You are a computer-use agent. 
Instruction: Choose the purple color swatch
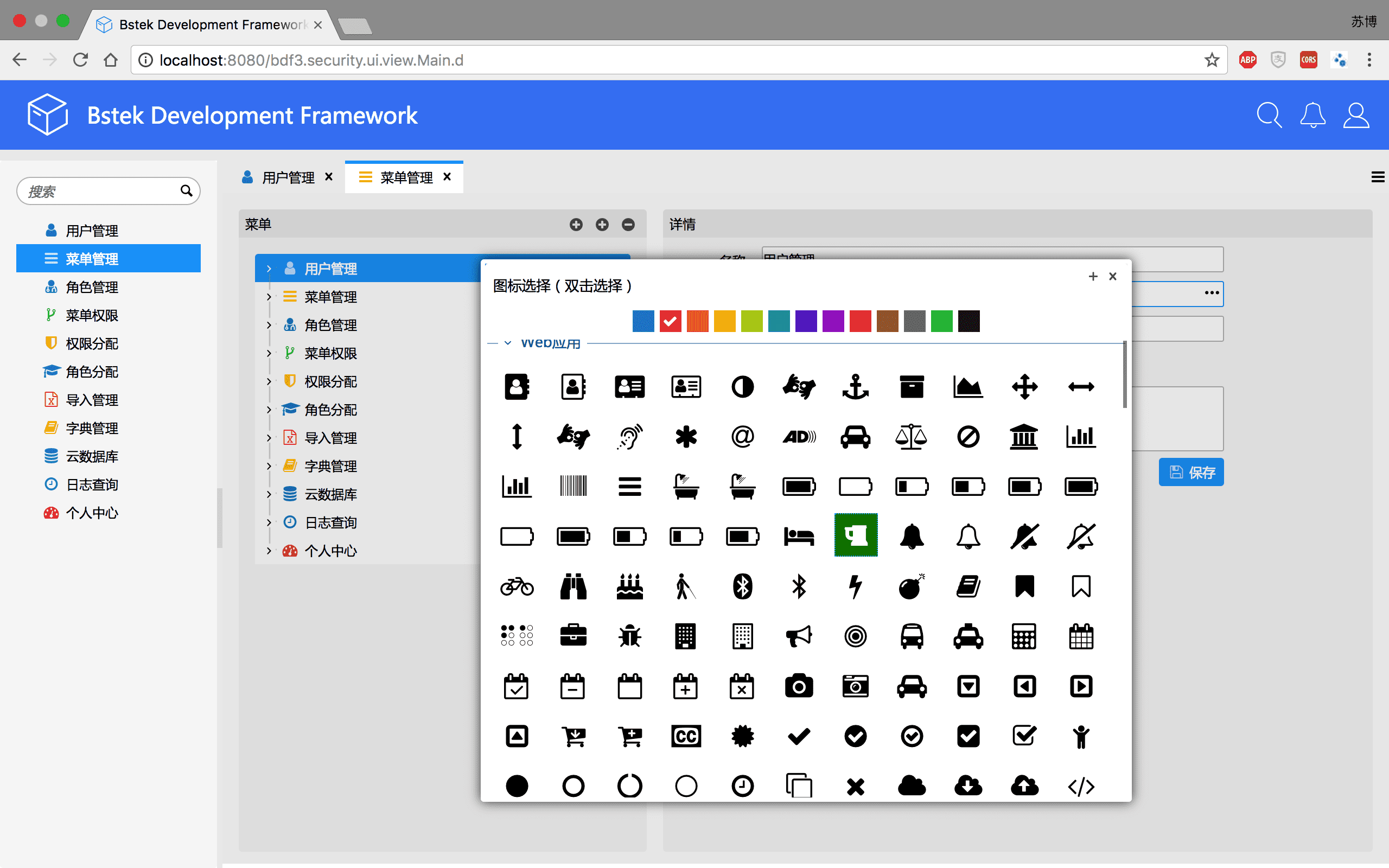833,321
